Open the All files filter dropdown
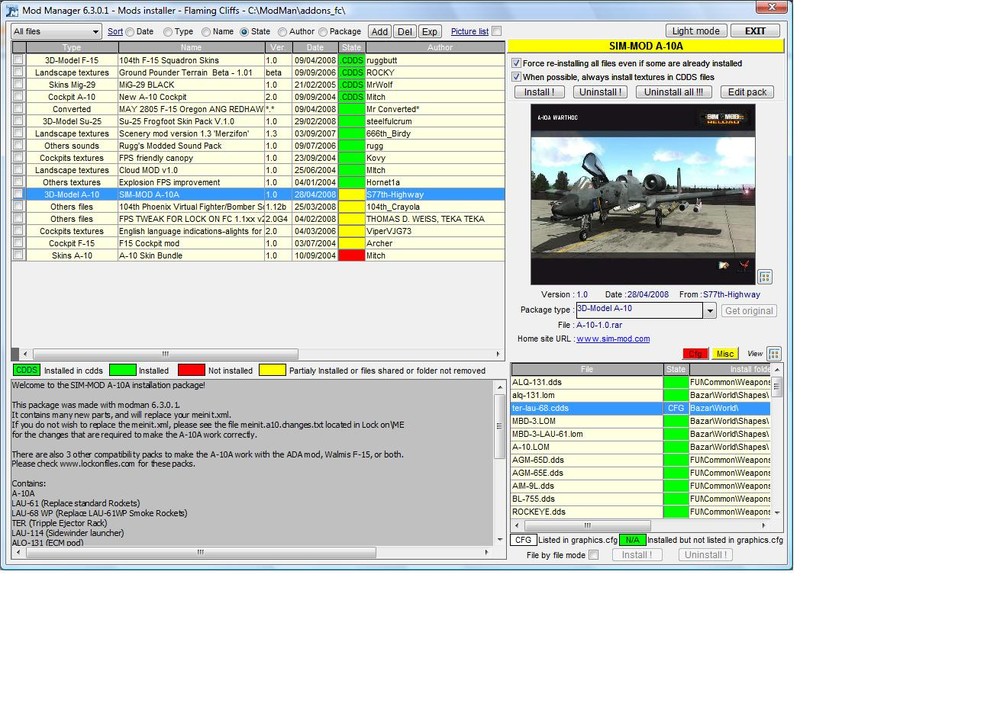 tap(95, 32)
